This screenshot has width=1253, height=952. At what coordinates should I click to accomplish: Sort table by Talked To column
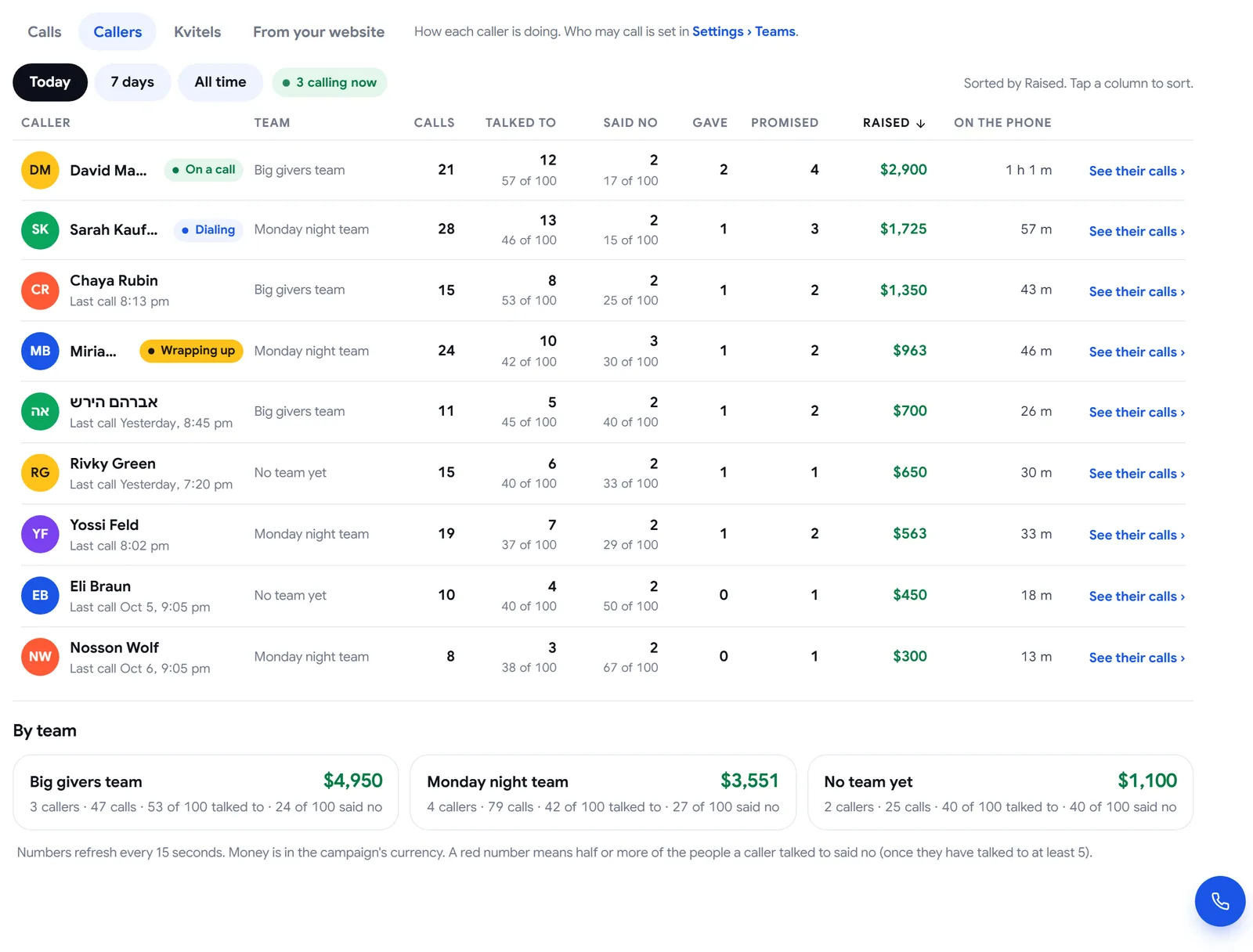520,123
